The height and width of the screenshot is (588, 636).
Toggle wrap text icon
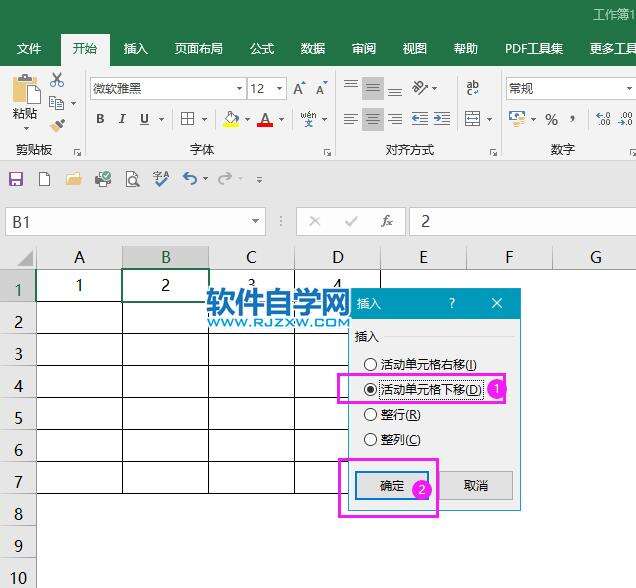pos(473,88)
